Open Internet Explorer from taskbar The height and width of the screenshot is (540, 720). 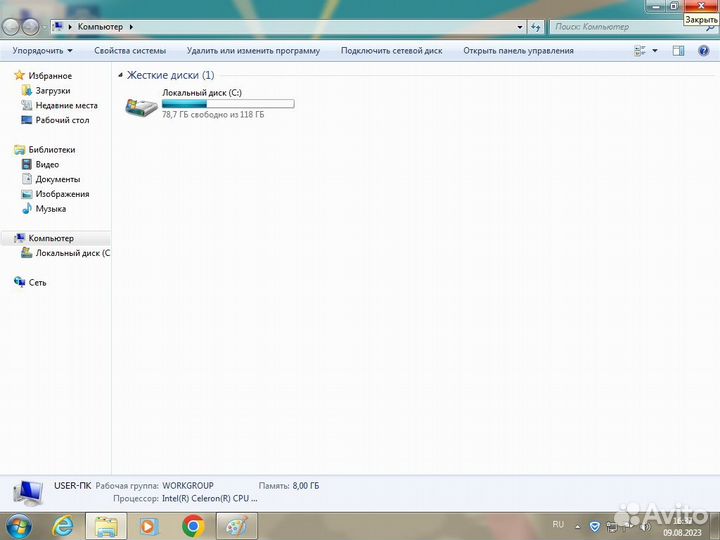[63, 525]
